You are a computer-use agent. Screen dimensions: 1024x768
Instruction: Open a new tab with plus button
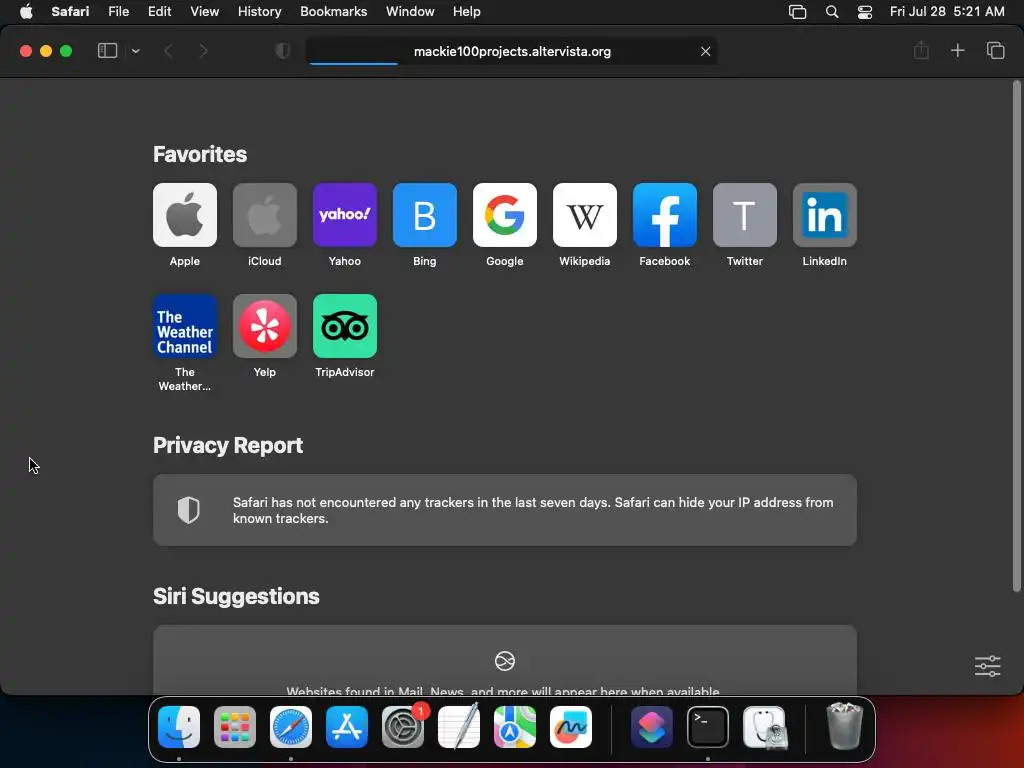pos(957,50)
